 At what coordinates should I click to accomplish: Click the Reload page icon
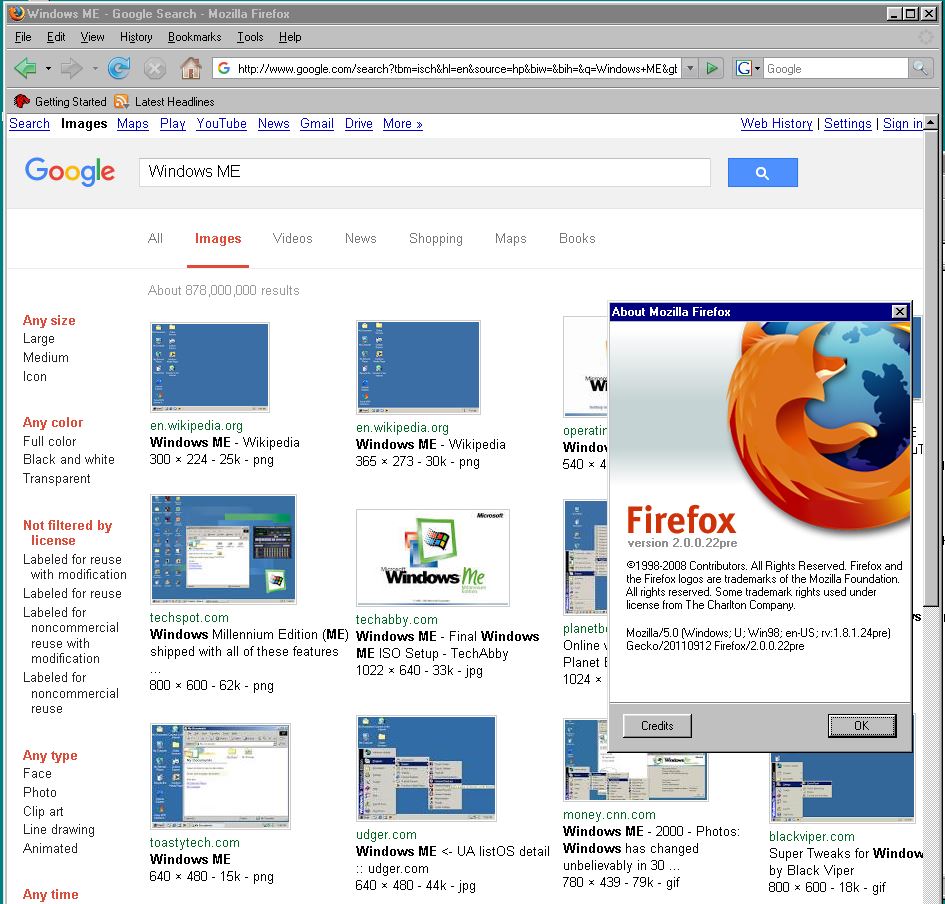[120, 68]
